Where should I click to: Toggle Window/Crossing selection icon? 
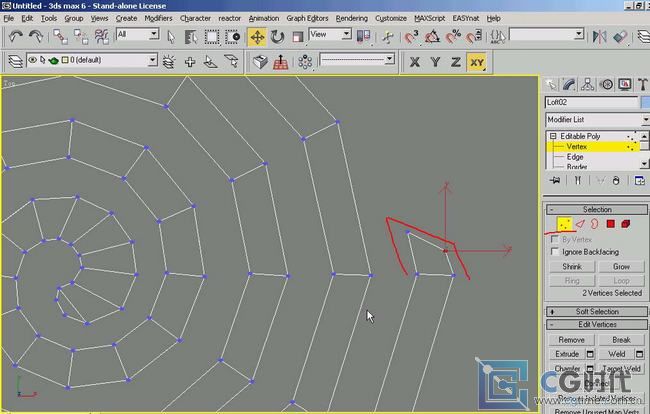232,37
